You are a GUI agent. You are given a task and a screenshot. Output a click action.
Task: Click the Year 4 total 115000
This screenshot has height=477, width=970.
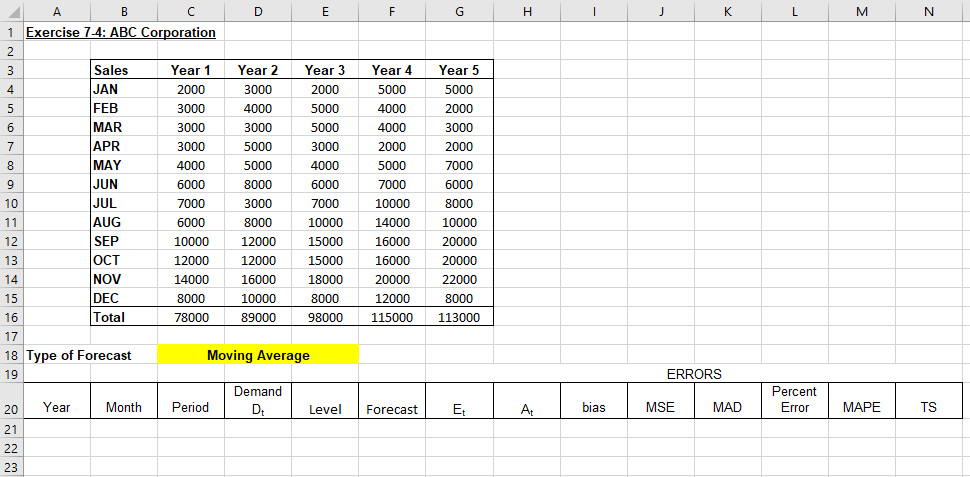(x=392, y=317)
